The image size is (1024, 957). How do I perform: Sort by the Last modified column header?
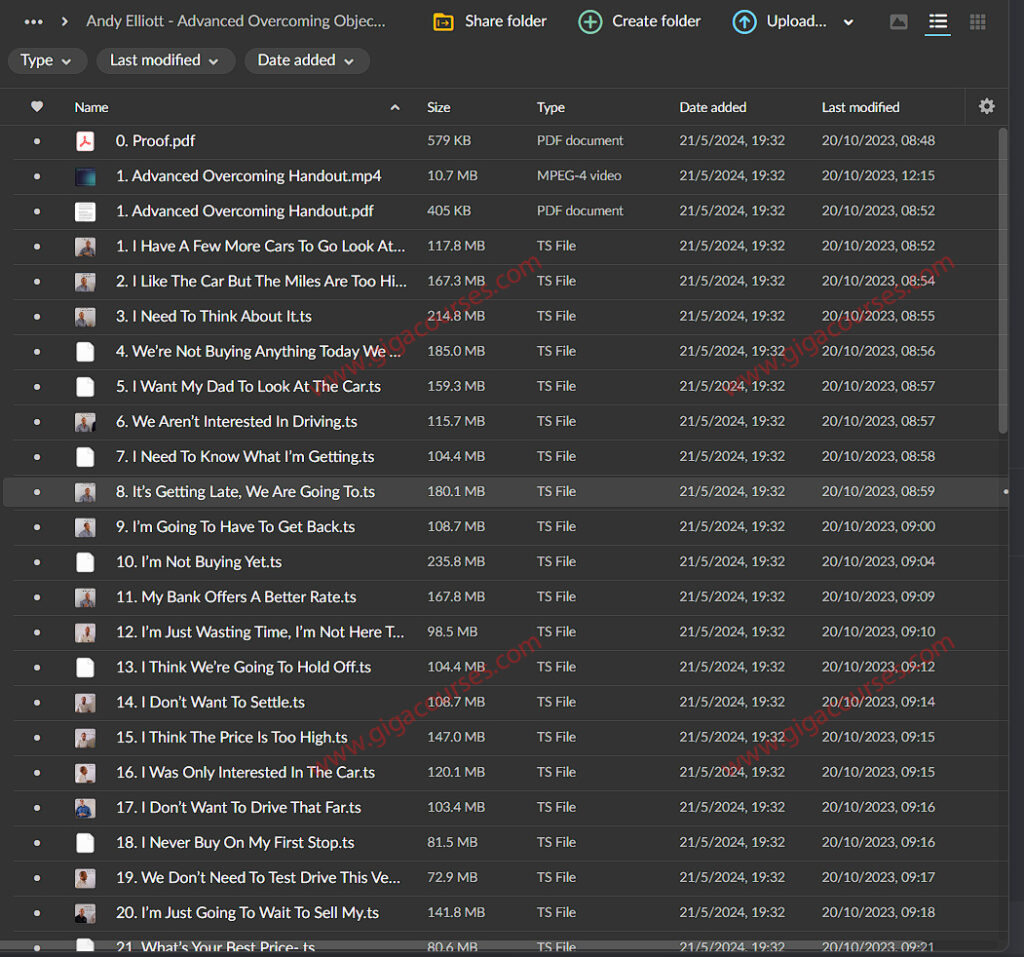[860, 107]
